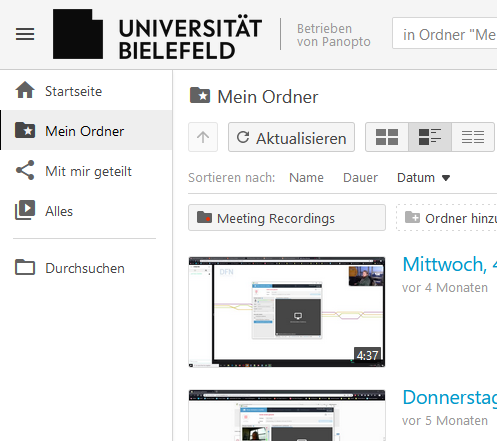Viewport: 497px width, 441px height.
Task: Switch to grid tile view
Action: coord(387,137)
